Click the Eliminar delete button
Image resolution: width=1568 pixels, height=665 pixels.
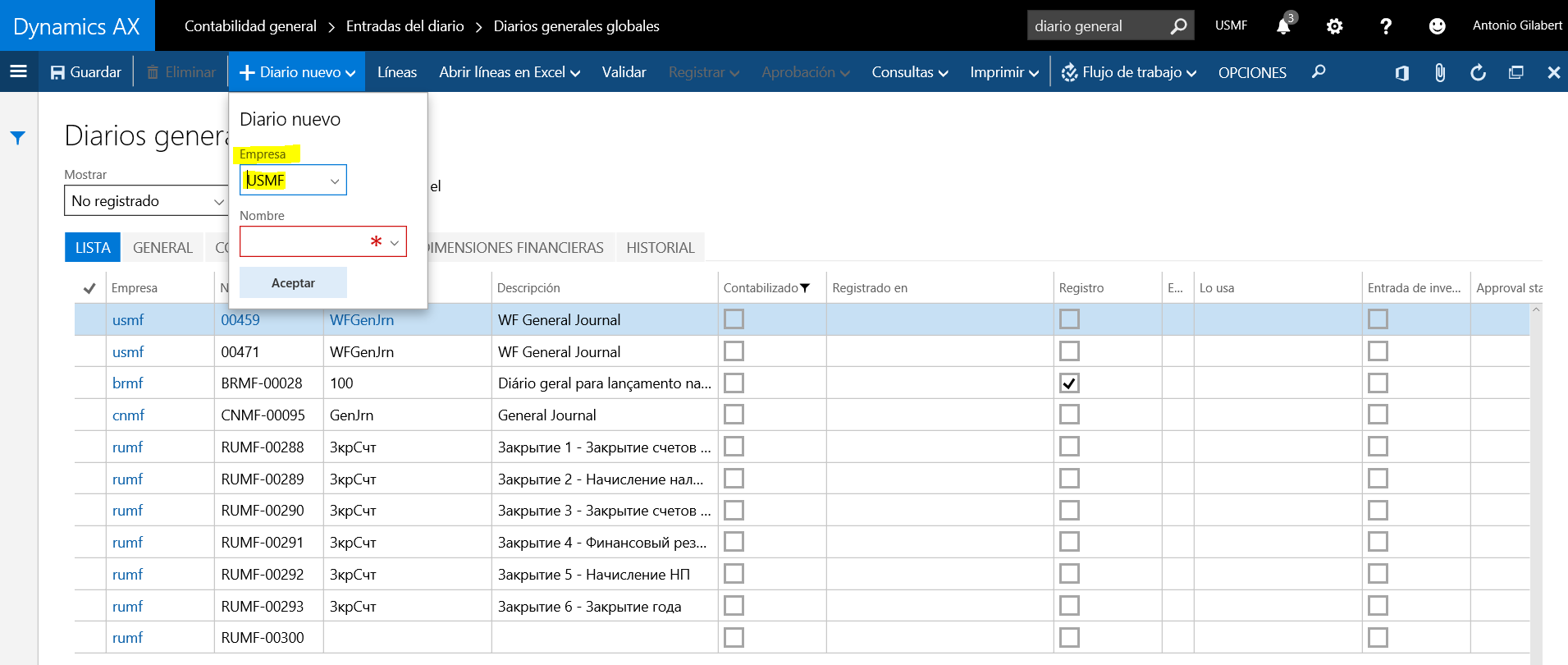(x=181, y=72)
